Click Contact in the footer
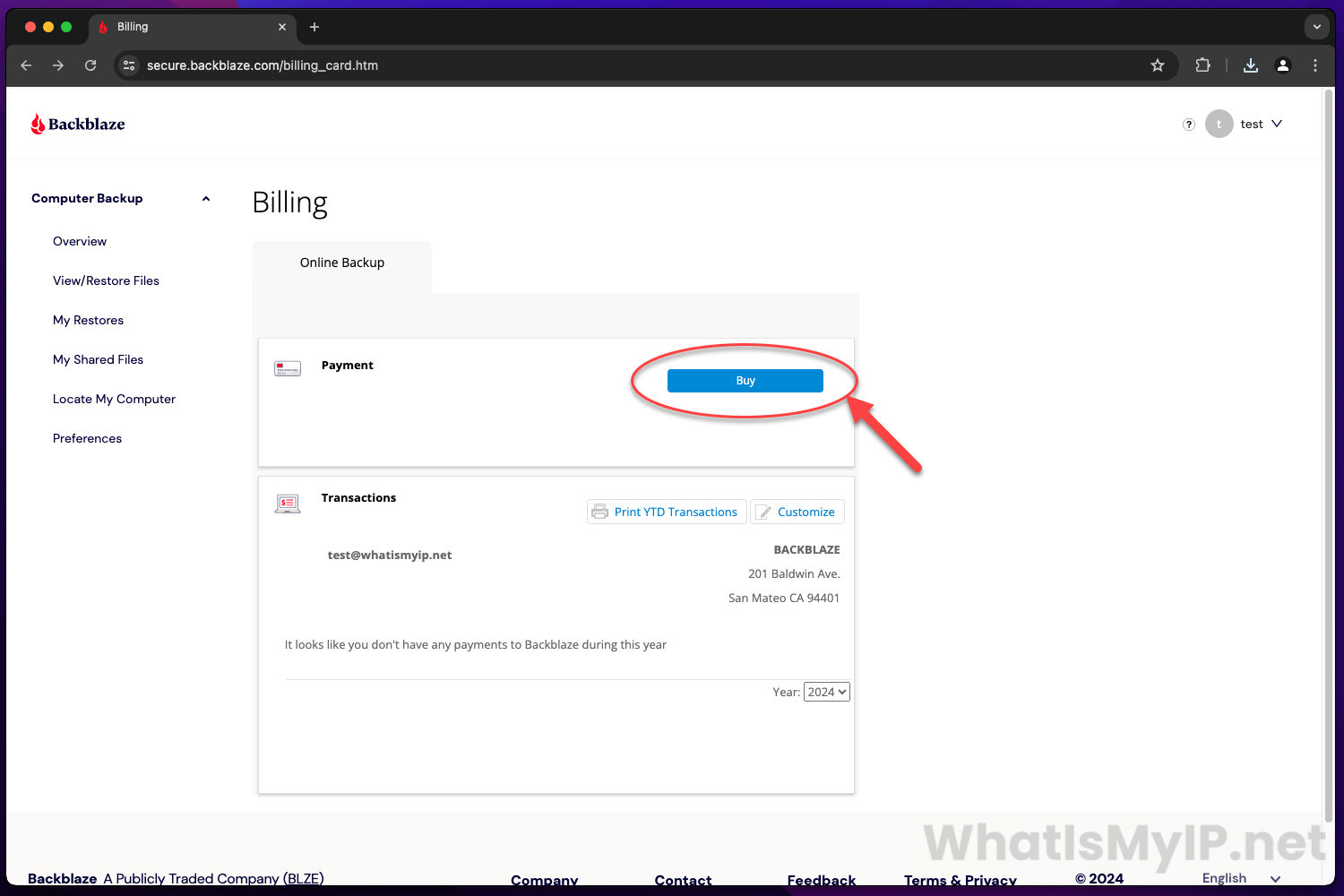 pyautogui.click(x=683, y=880)
